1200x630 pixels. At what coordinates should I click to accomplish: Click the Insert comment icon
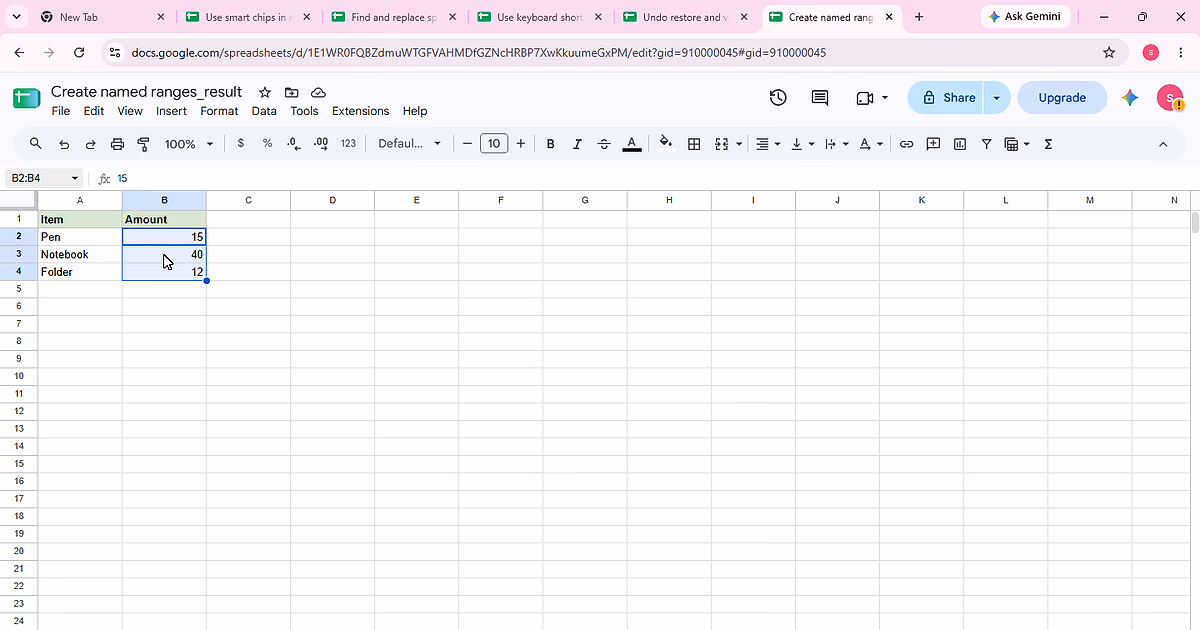pos(933,144)
